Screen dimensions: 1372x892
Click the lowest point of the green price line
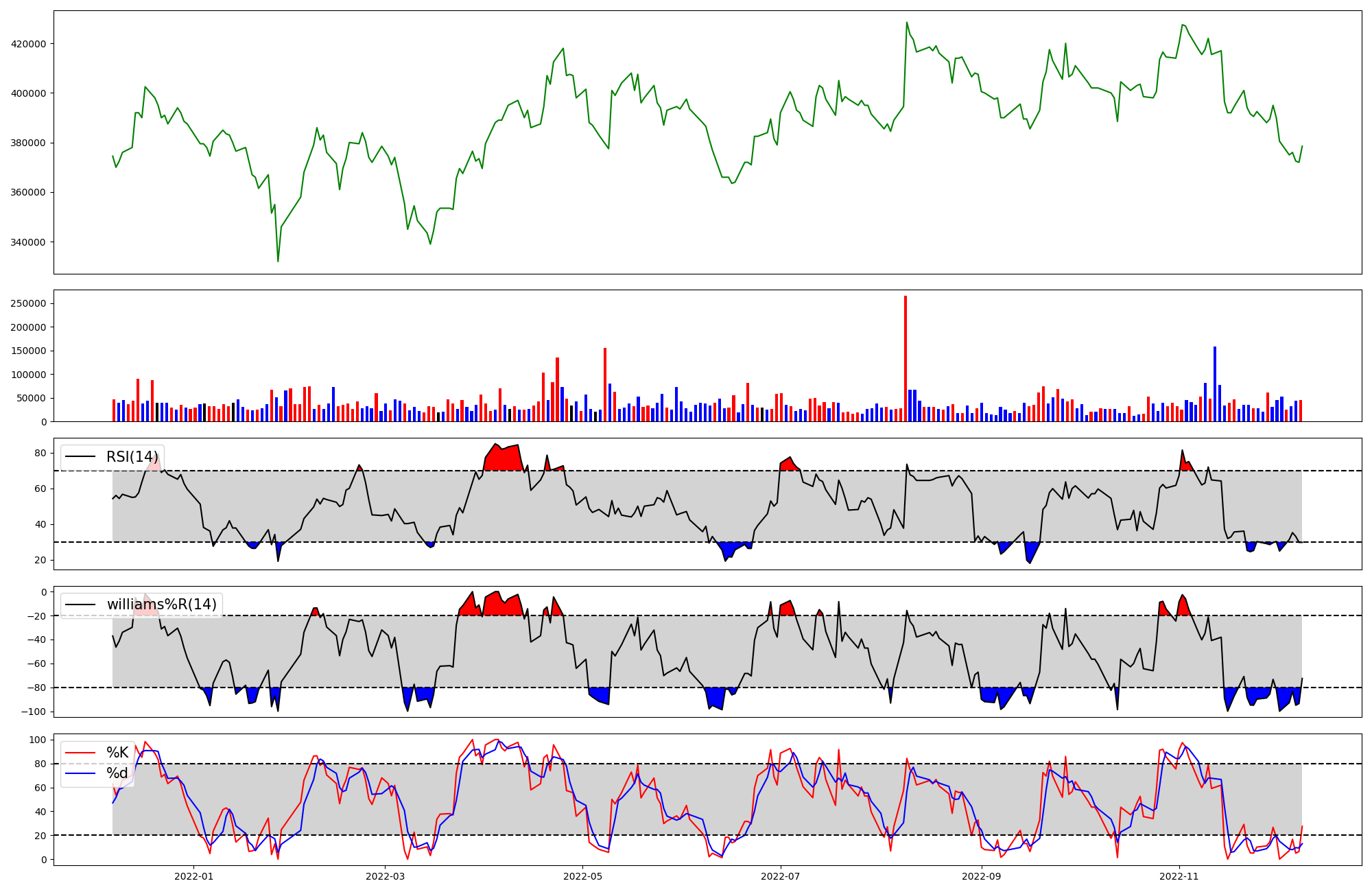278,261
